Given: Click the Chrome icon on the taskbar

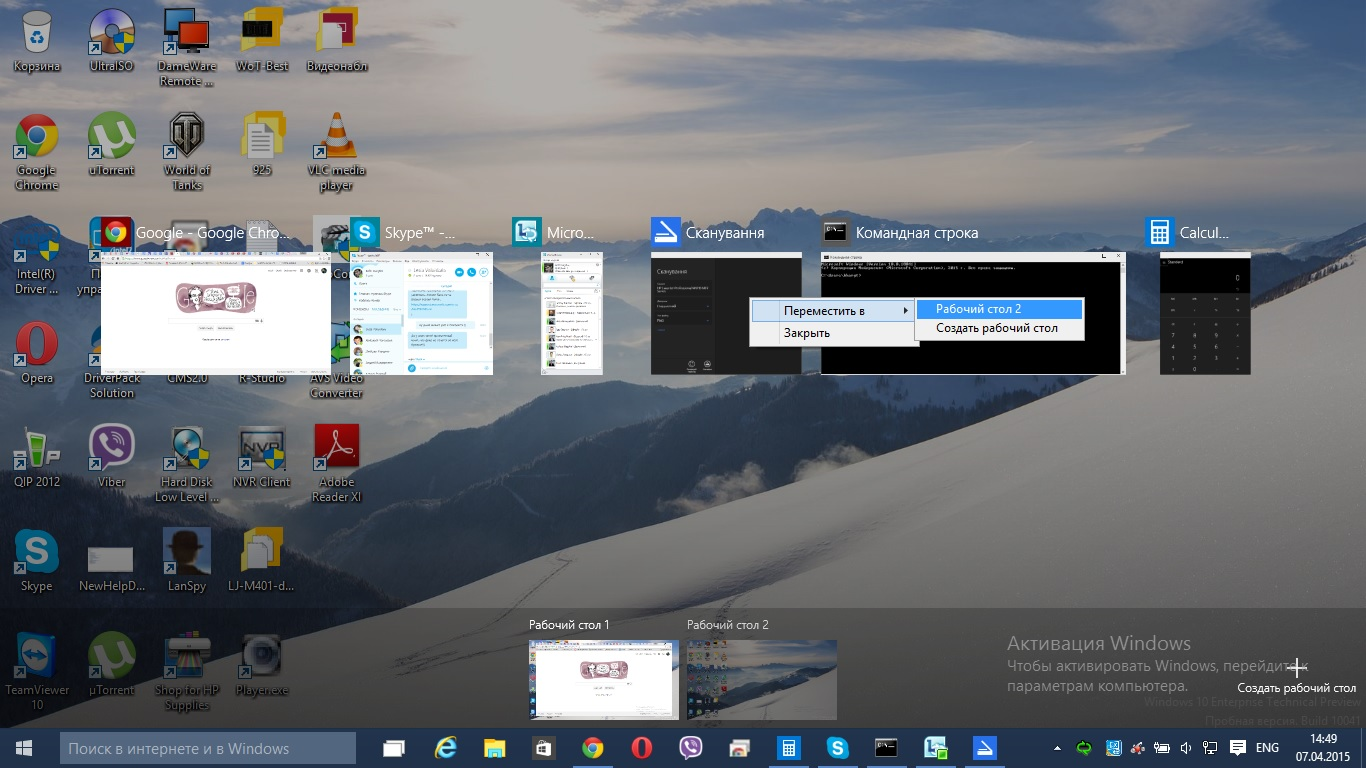Looking at the screenshot, I should pos(592,748).
